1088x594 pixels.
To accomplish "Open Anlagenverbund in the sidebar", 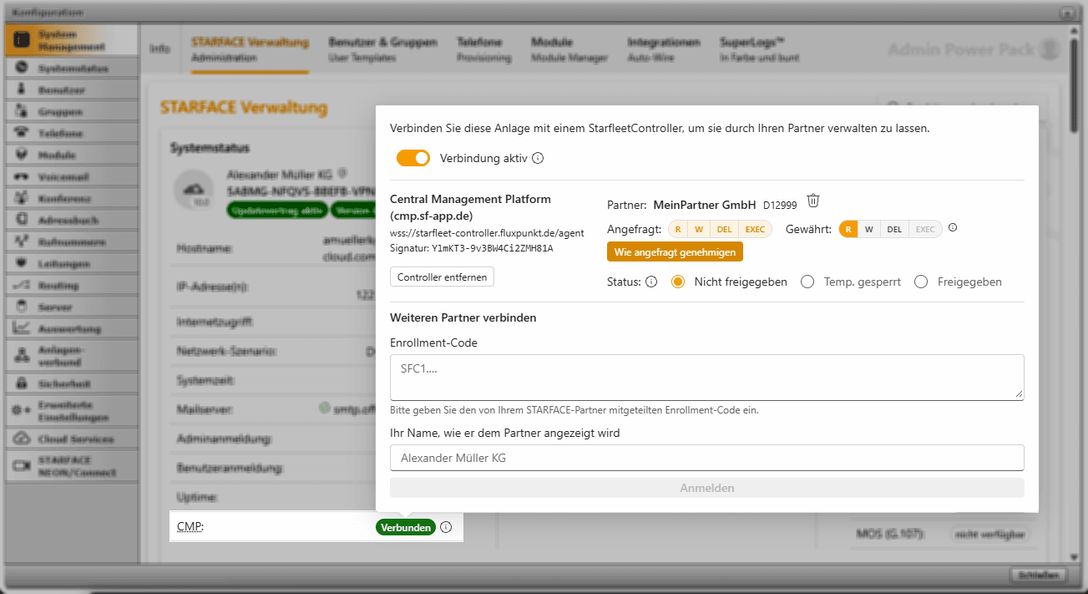I will click(71, 356).
